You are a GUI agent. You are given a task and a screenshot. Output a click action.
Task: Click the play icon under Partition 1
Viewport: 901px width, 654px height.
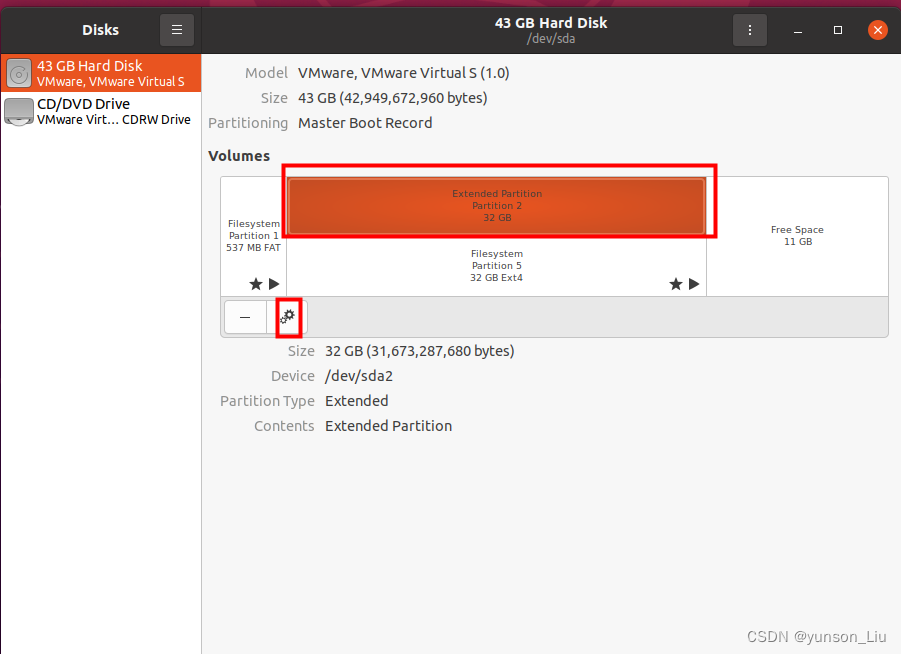pos(273,283)
